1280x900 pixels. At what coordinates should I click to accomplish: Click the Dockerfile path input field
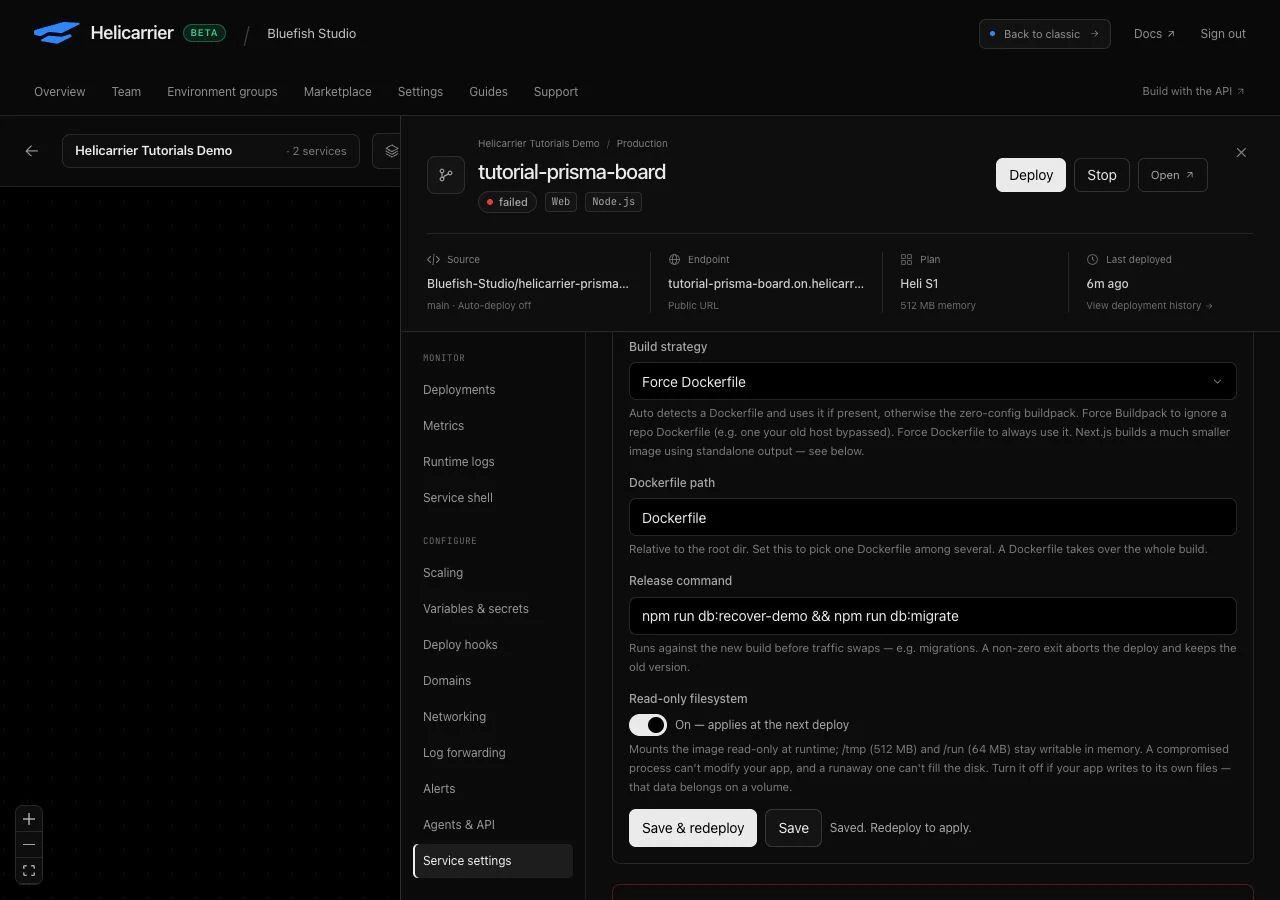point(932,517)
